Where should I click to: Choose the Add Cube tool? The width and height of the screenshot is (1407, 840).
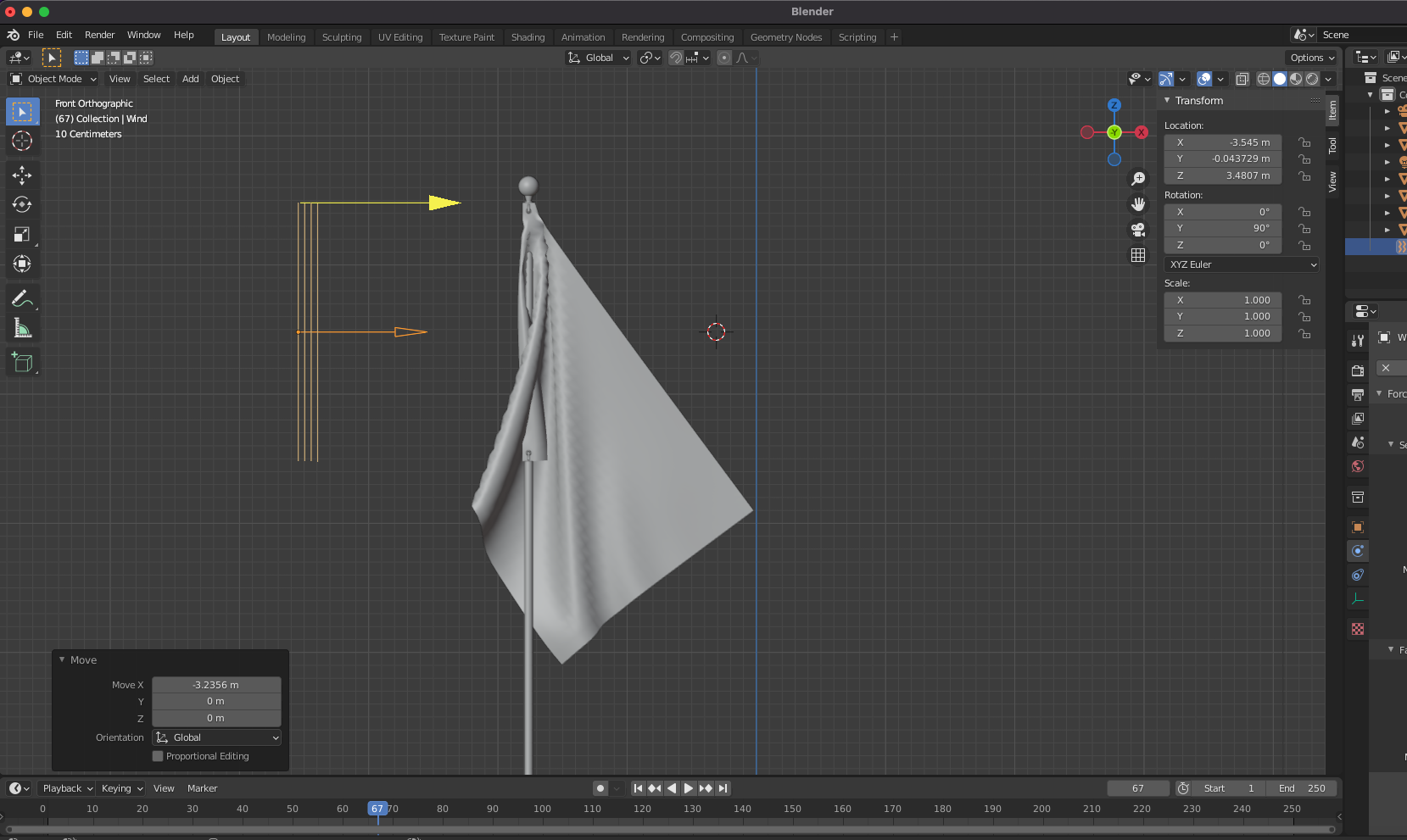[22, 362]
